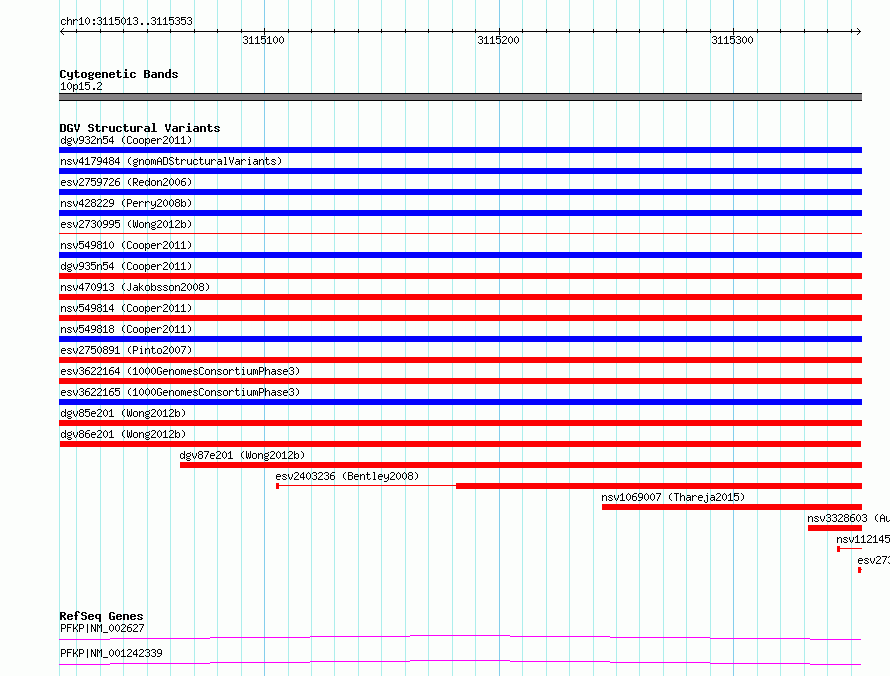Click the dgv932n54 (Cooper2011) variant label
The height and width of the screenshot is (676, 890).
[126, 140]
